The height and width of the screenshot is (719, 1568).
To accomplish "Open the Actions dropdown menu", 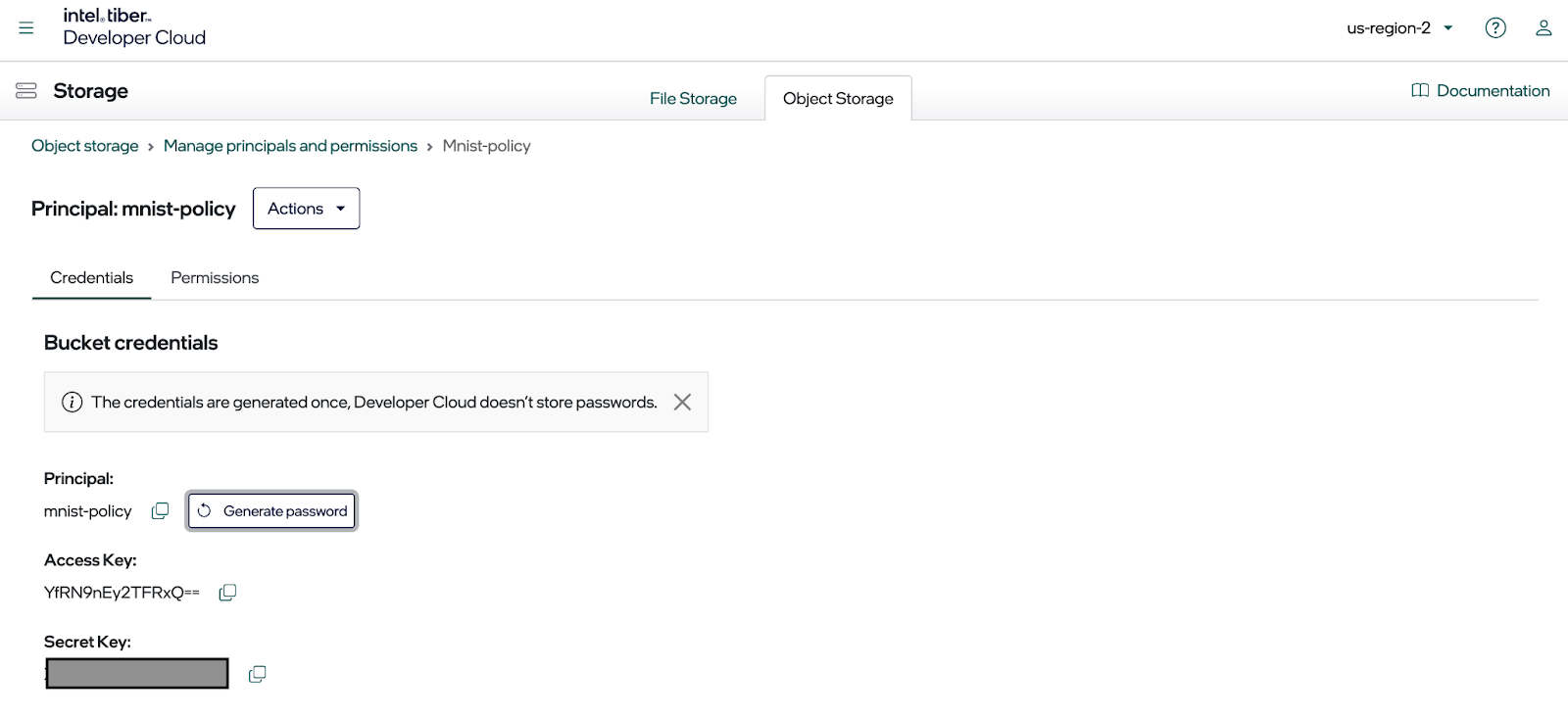I will pyautogui.click(x=306, y=209).
